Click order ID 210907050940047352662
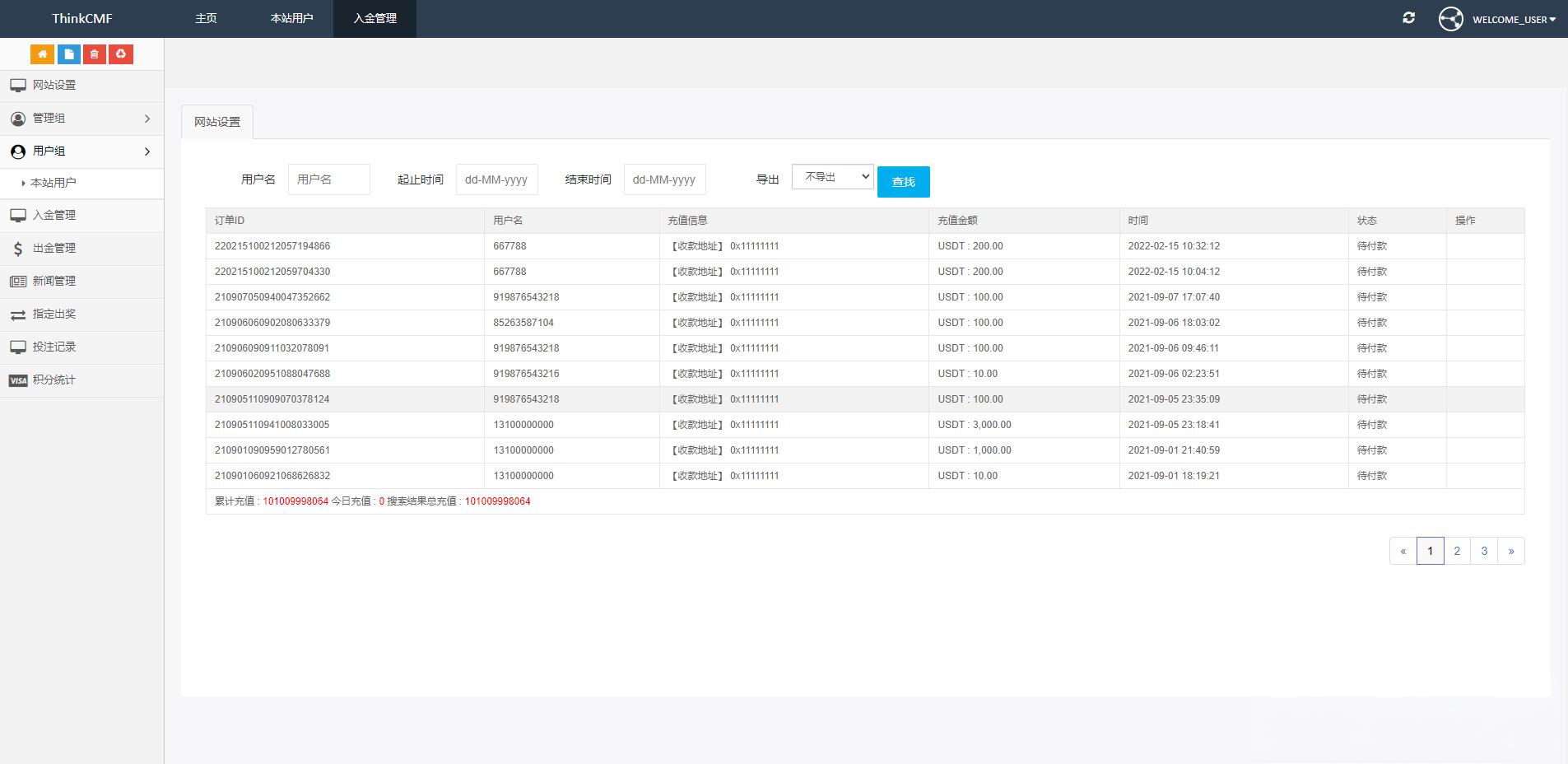The image size is (1568, 764). pyautogui.click(x=272, y=297)
